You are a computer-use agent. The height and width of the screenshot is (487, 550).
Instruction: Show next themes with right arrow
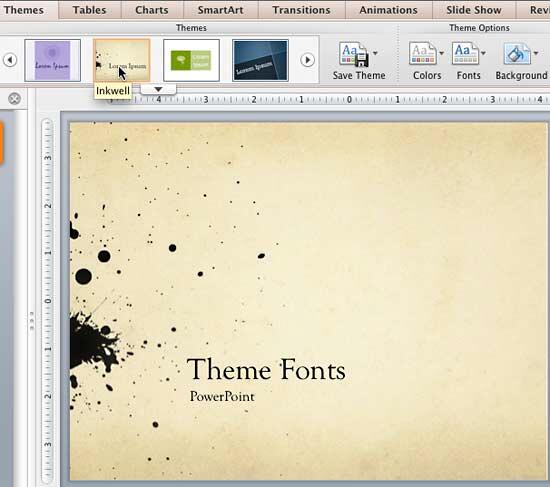[x=308, y=60]
